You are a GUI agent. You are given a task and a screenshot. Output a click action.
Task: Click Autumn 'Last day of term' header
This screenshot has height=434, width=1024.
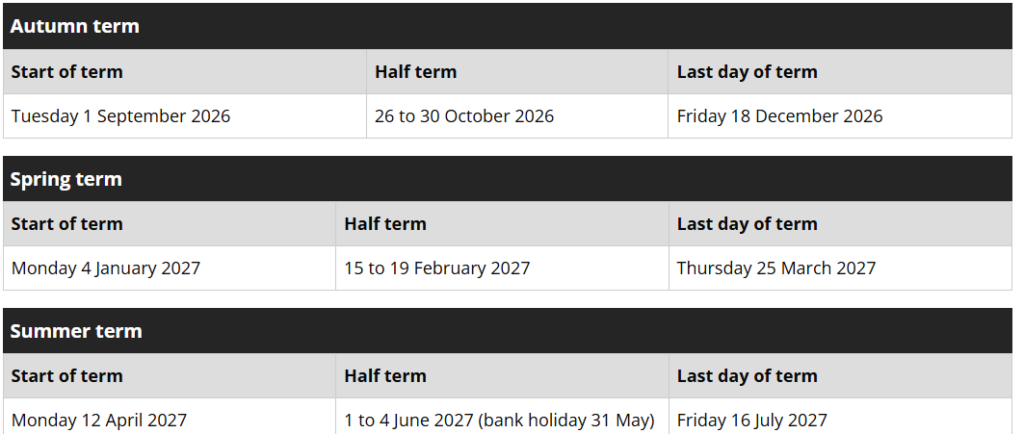pos(840,72)
